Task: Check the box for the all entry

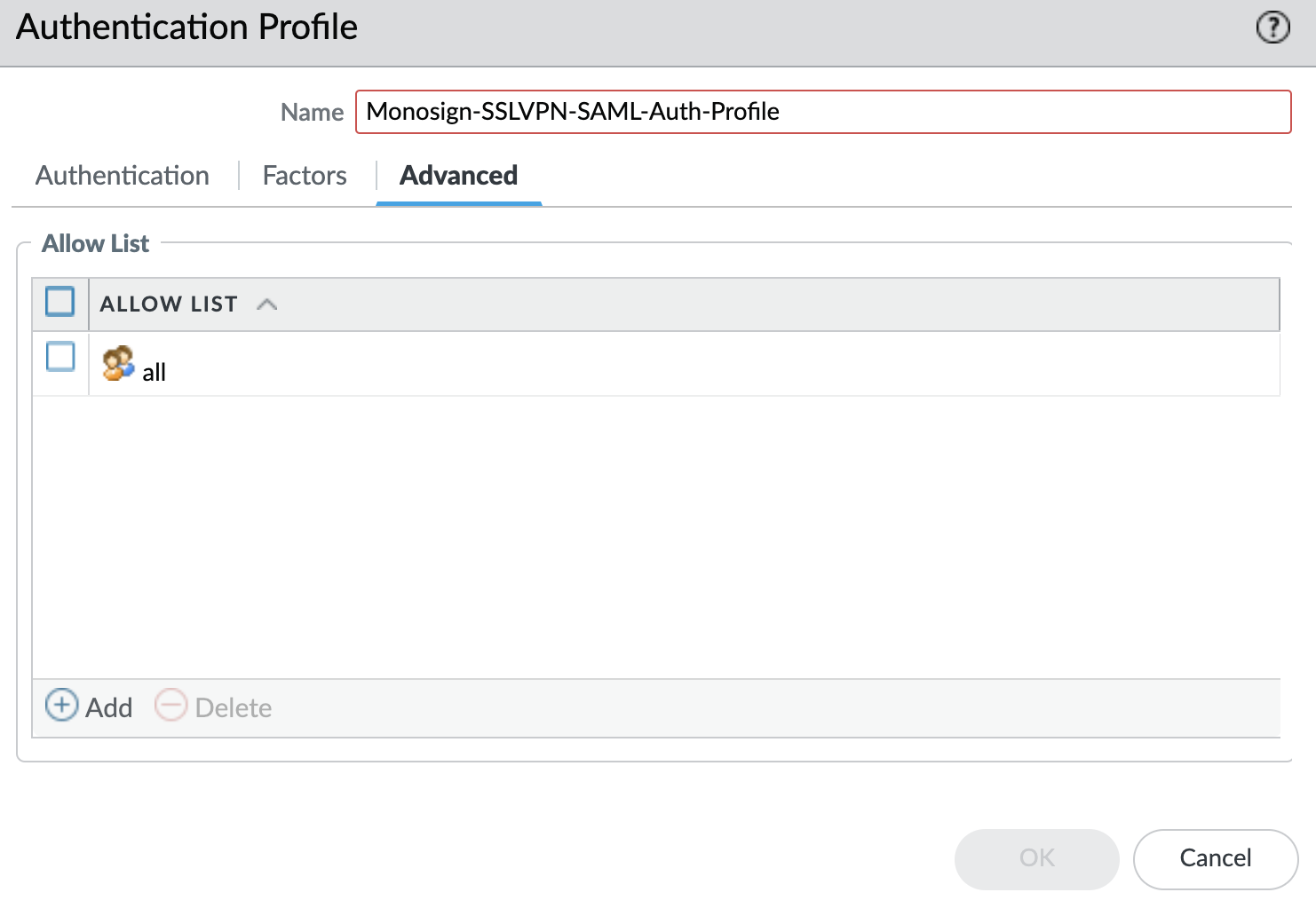Action: (60, 357)
